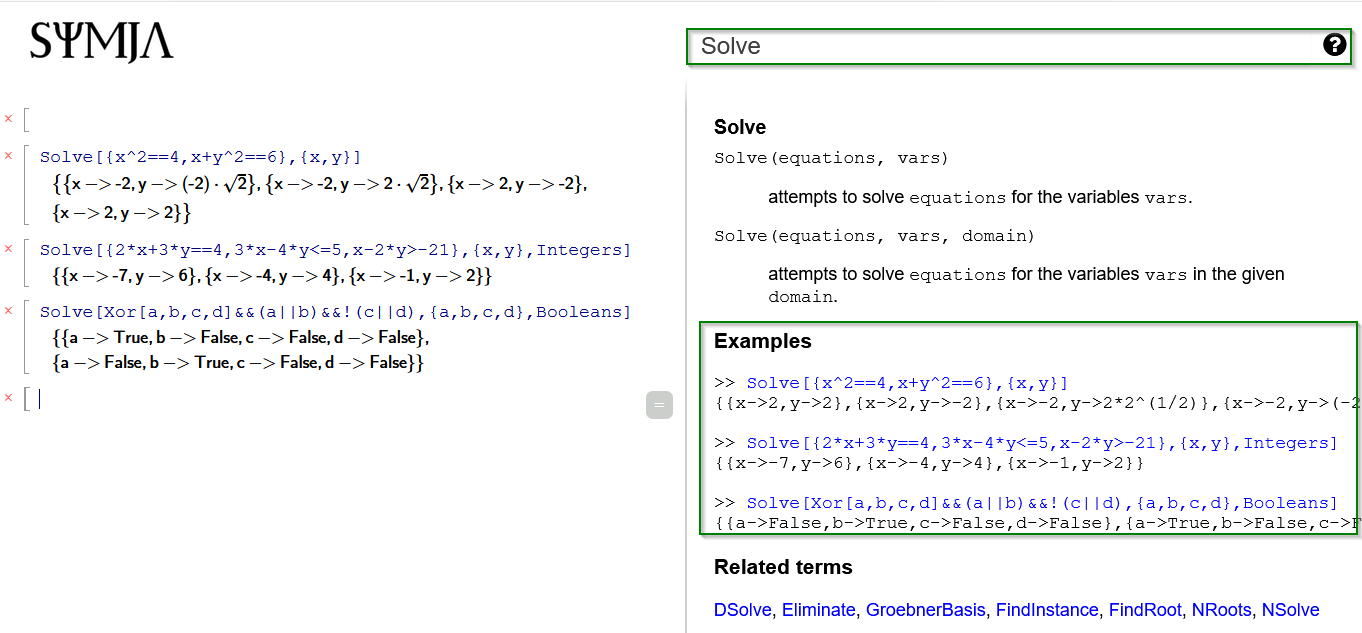Remove the Integers Solve cell via red x

[8, 249]
